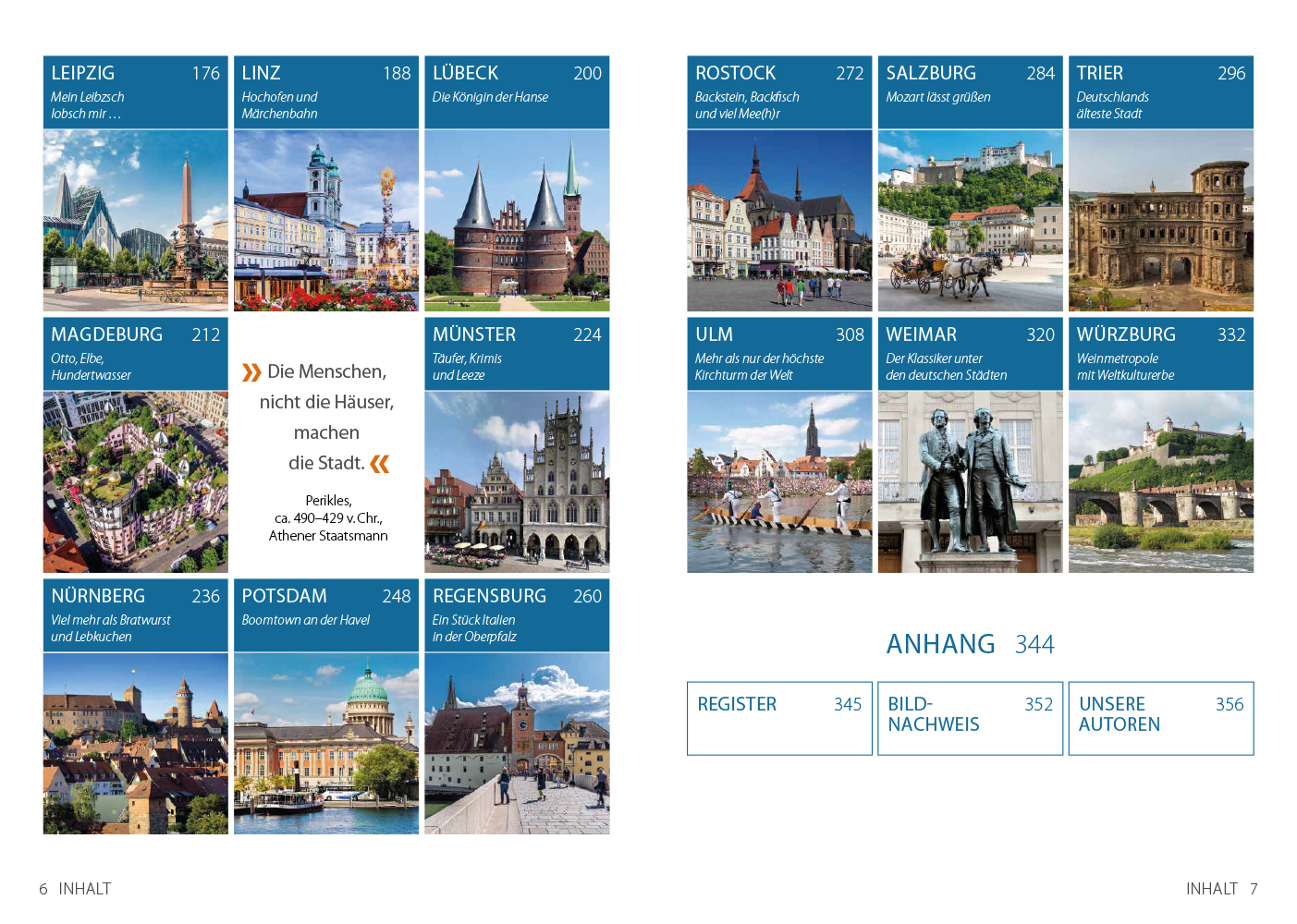Open the Magdeburg Hundertwasser building aerial photo

point(135,481)
